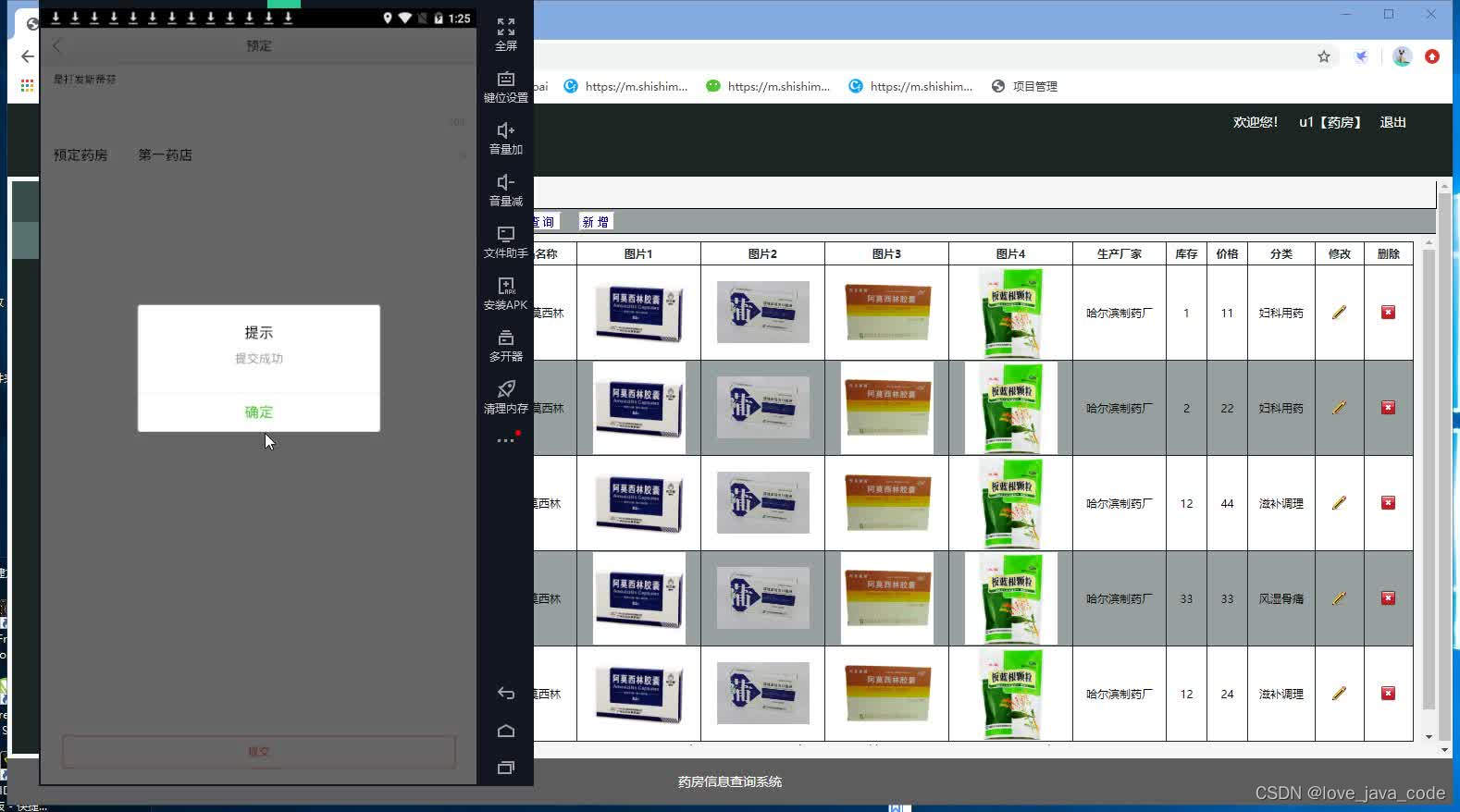Click the browser back arrow
The image size is (1460, 812).
(x=27, y=56)
